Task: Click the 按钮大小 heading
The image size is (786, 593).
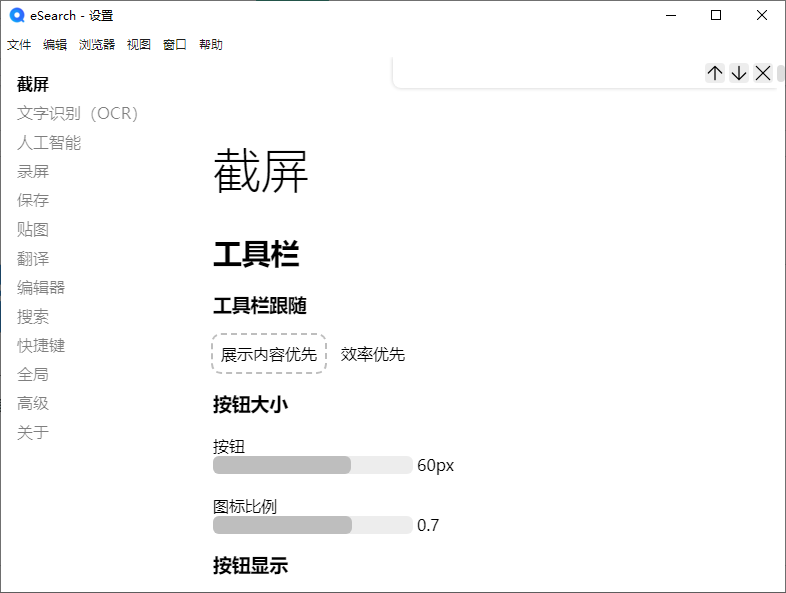Action: click(251, 405)
